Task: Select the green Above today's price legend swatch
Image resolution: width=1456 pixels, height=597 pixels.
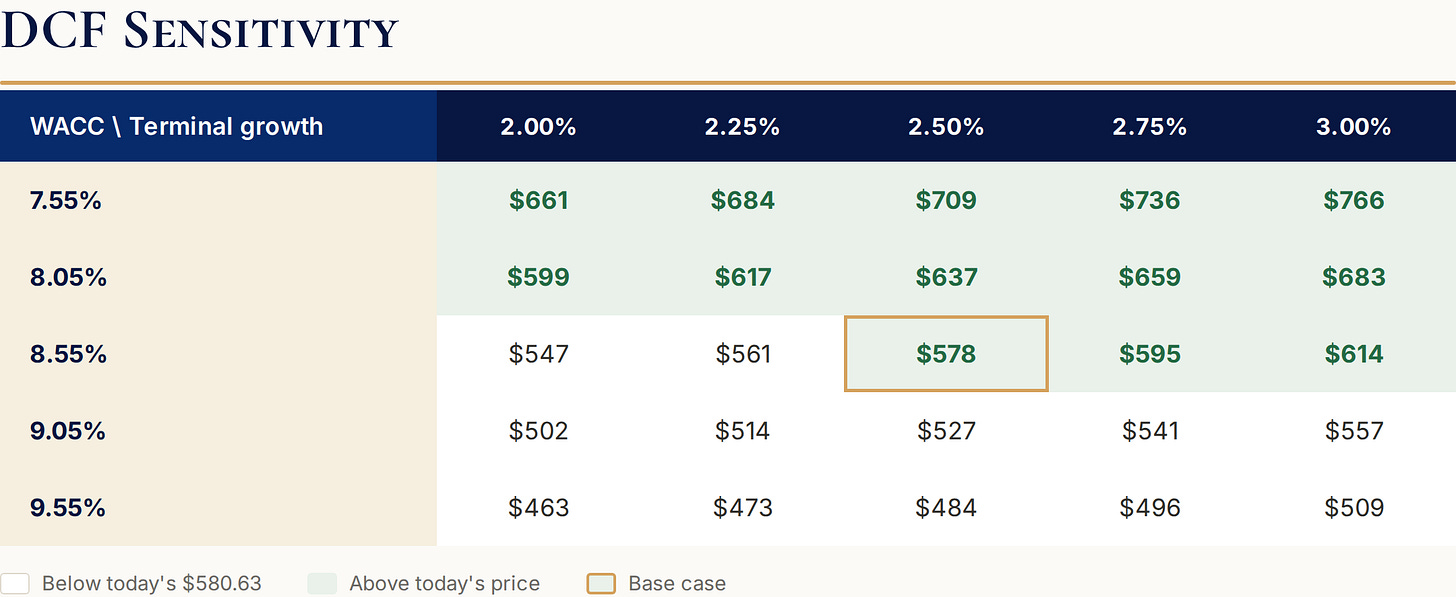Action: pos(322,584)
